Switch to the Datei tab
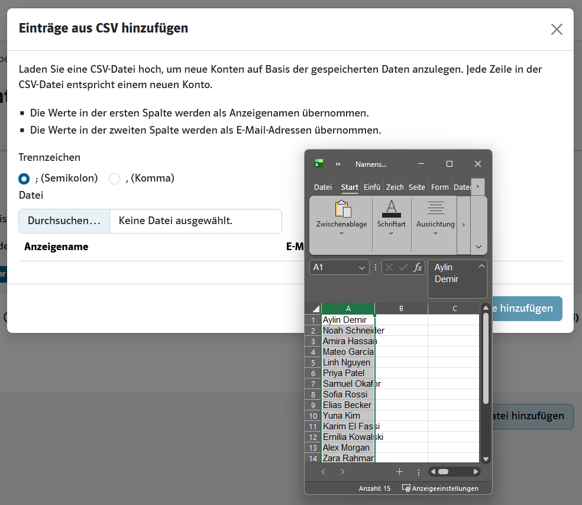The image size is (582, 505). coord(323,187)
